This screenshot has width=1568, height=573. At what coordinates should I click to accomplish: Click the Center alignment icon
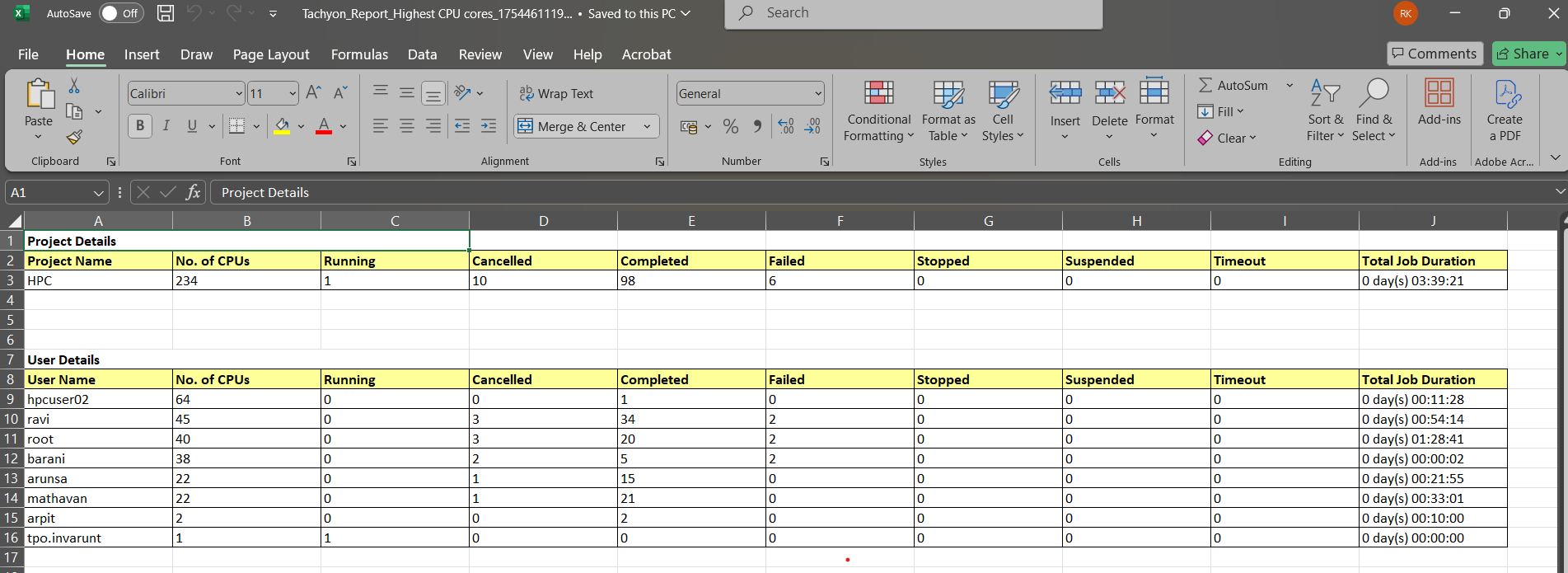(x=407, y=126)
